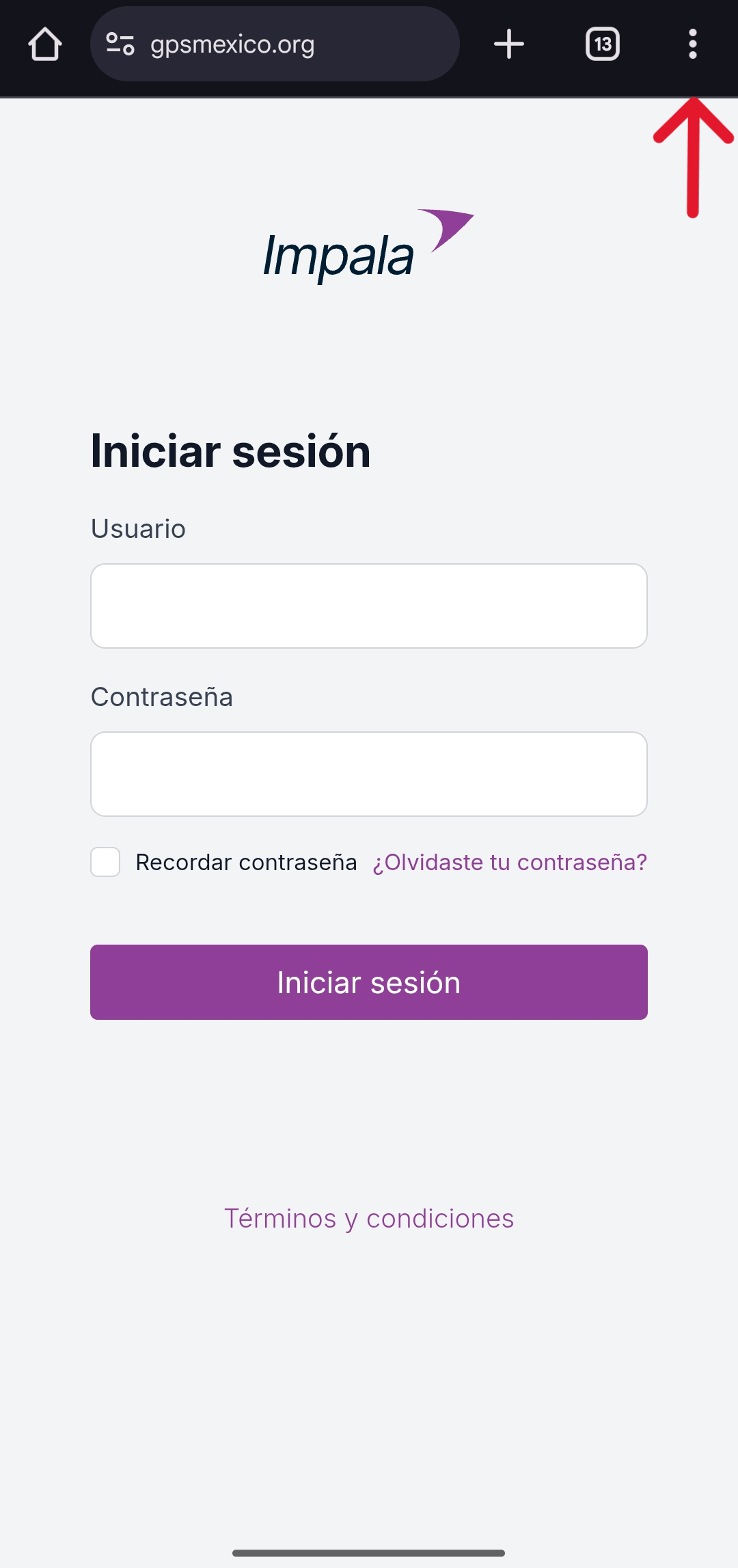Click the Usuario field label
Image resolution: width=738 pixels, height=1568 pixels.
[x=138, y=529]
